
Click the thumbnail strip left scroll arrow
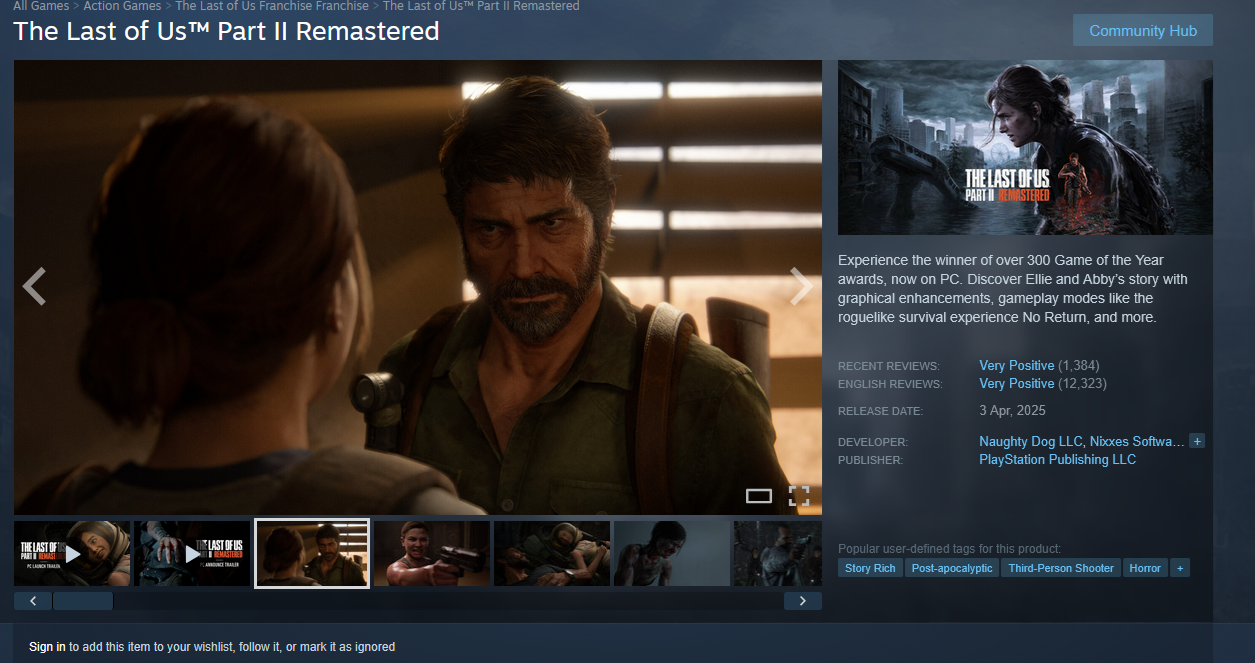point(33,601)
